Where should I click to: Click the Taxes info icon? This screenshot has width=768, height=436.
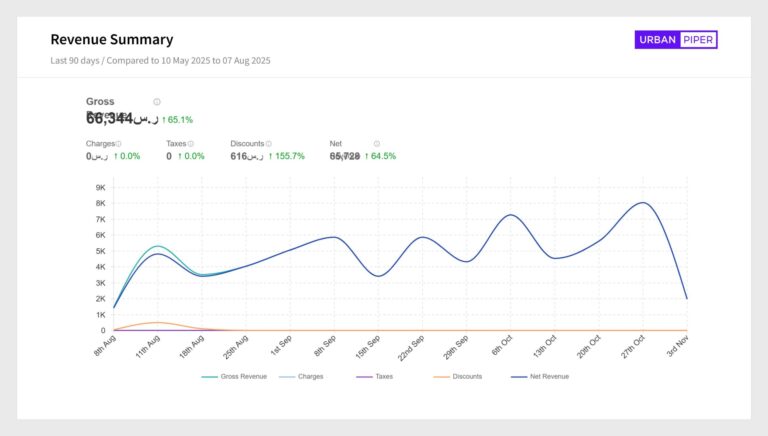[x=191, y=144]
